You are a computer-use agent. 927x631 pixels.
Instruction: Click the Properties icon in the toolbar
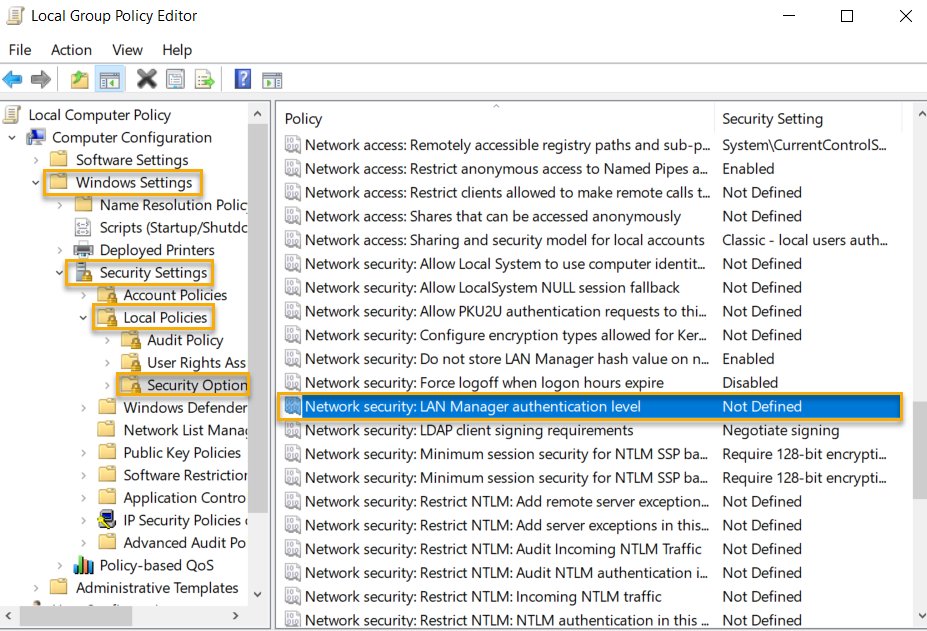176,79
